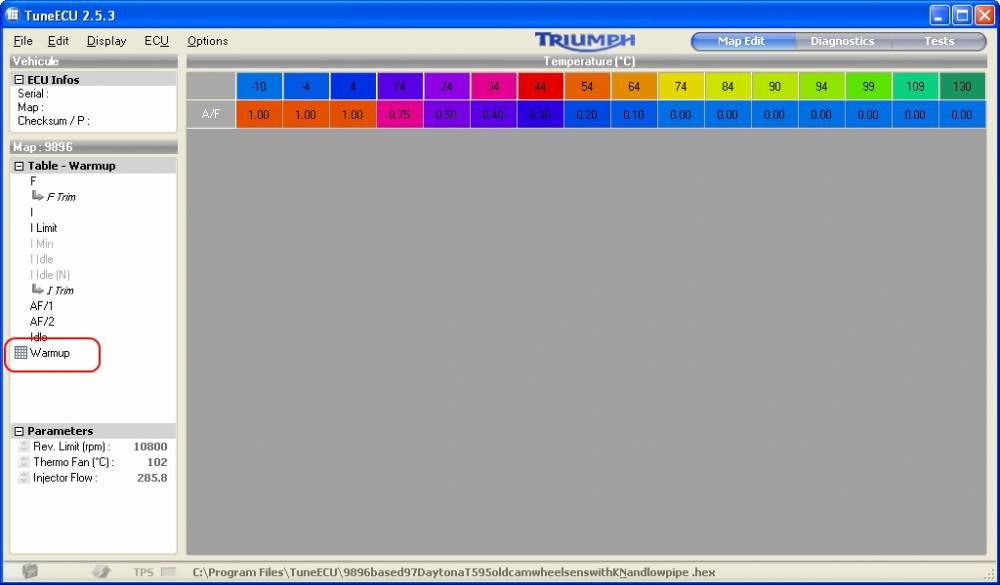Select the 44 °C red header cell
Viewport: 1000px width, 585px height.
pyautogui.click(x=540, y=86)
